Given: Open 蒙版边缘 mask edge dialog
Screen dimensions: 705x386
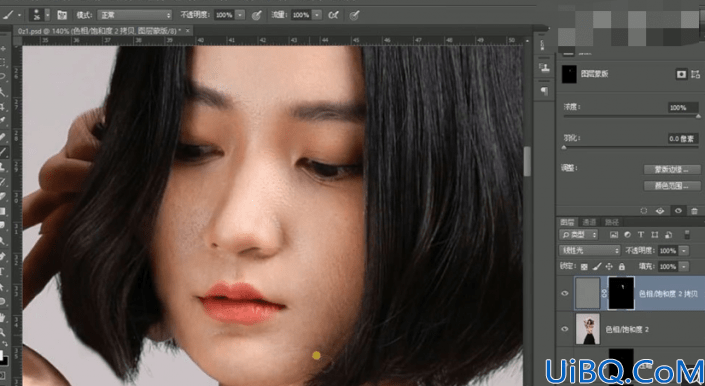Looking at the screenshot, I should coord(672,169).
